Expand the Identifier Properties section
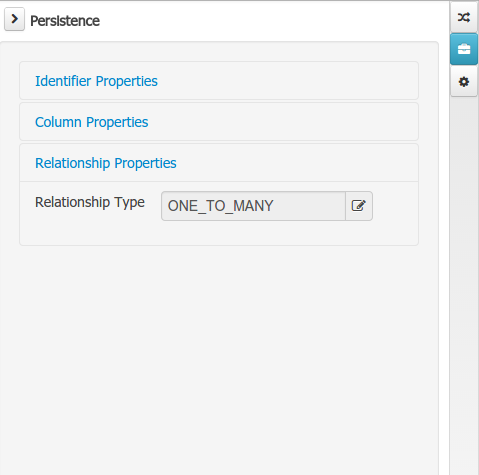The width and height of the screenshot is (479, 475). (x=219, y=81)
